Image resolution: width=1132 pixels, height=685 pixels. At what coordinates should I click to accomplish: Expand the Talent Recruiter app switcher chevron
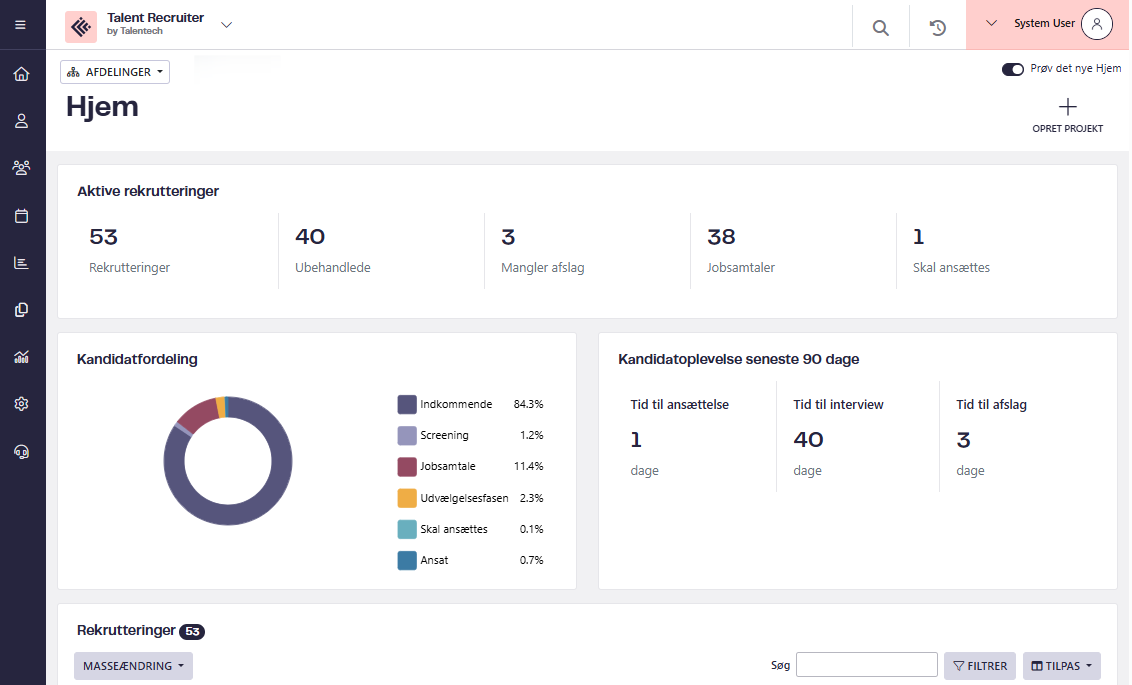226,25
